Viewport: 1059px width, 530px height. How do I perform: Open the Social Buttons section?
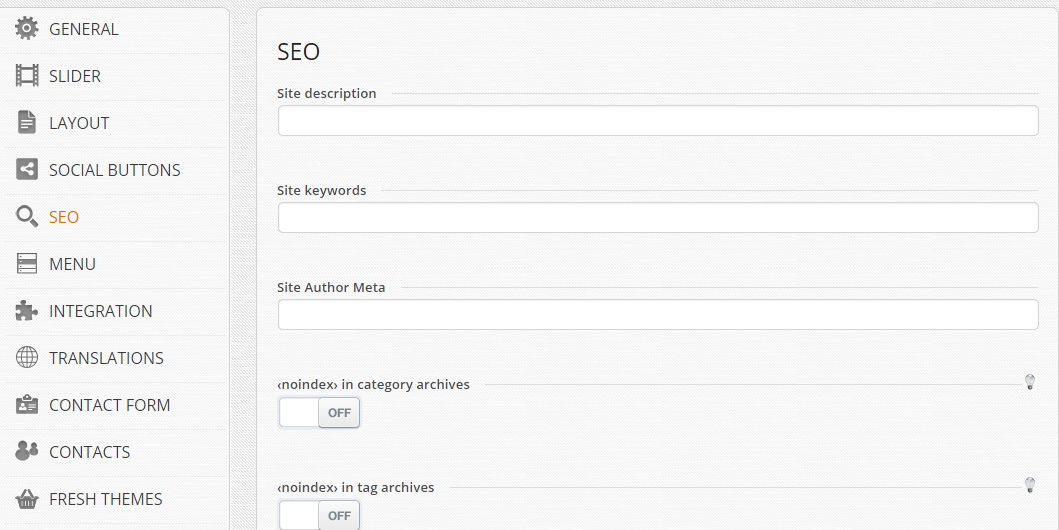[x=114, y=170]
